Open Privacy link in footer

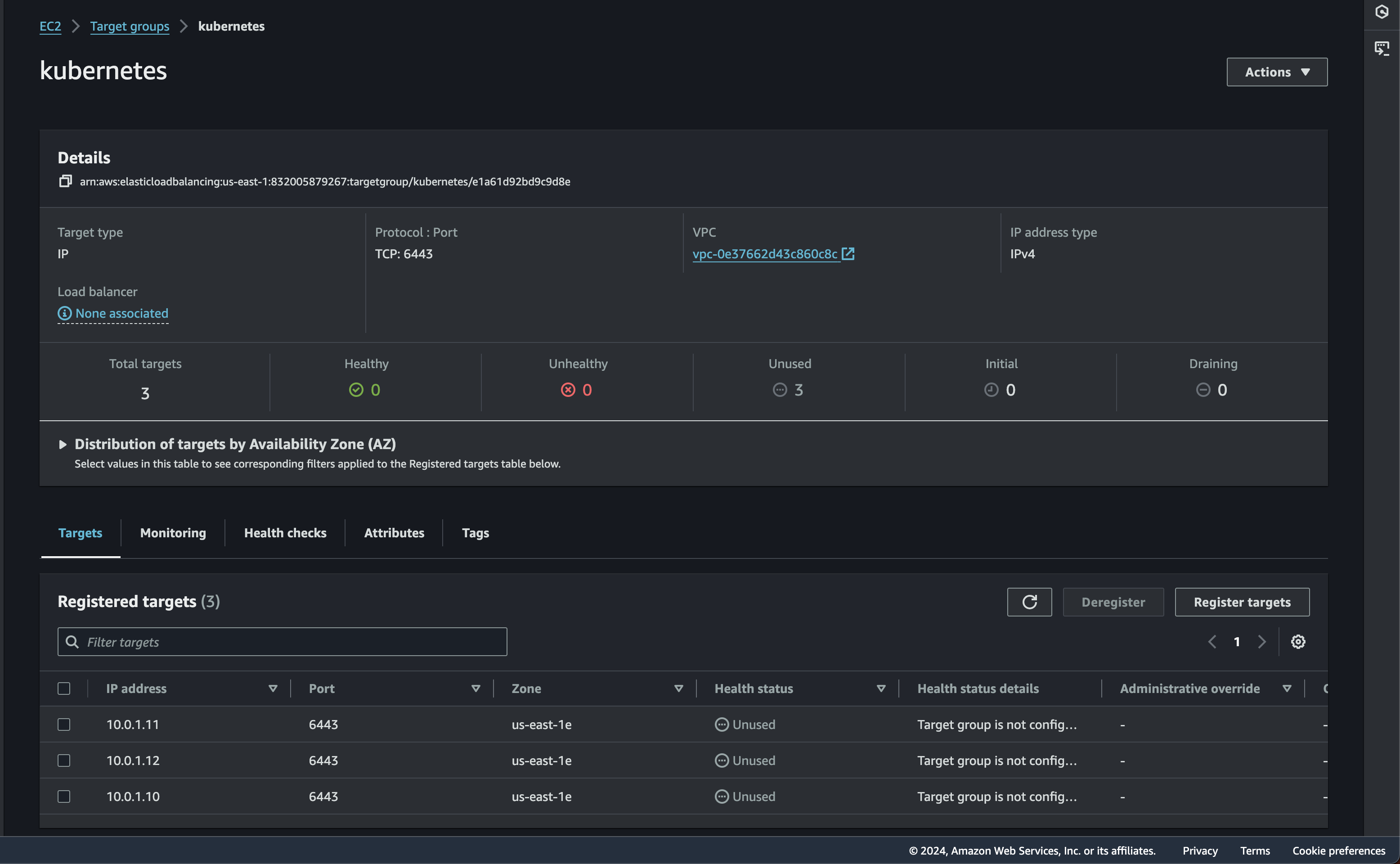(1199, 850)
